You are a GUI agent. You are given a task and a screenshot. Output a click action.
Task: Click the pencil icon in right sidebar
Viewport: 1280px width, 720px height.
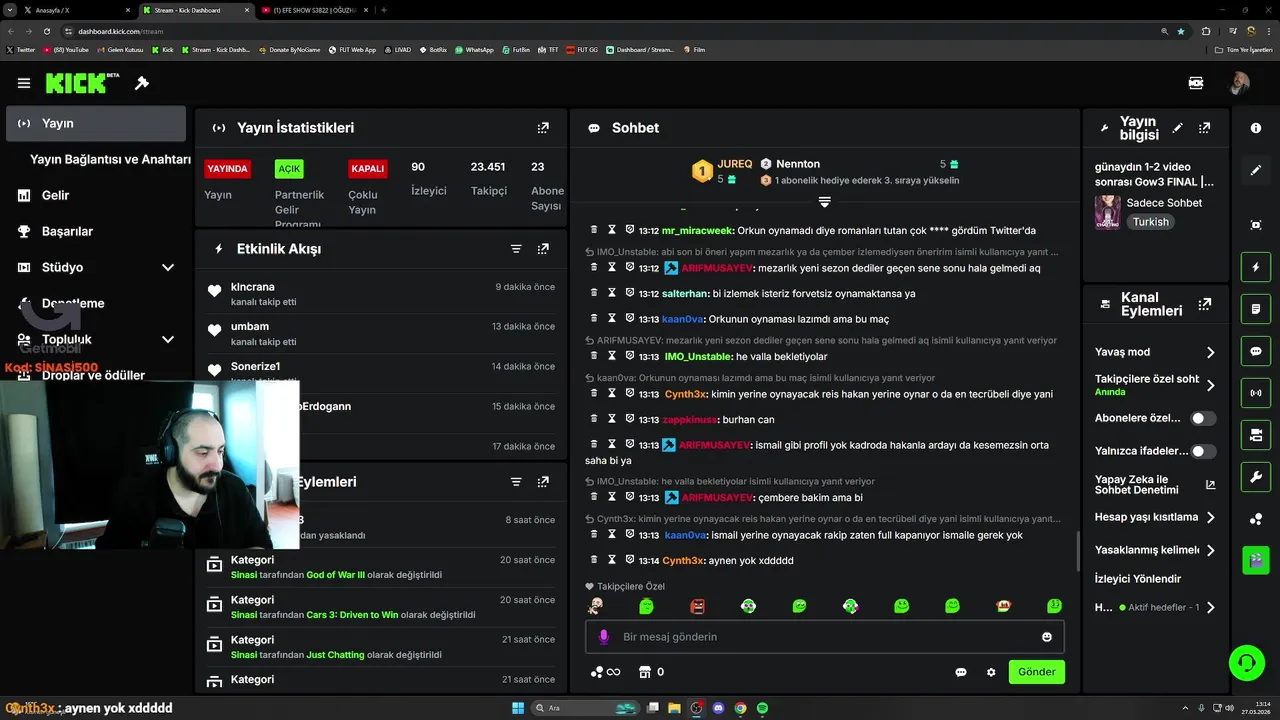coord(1256,170)
